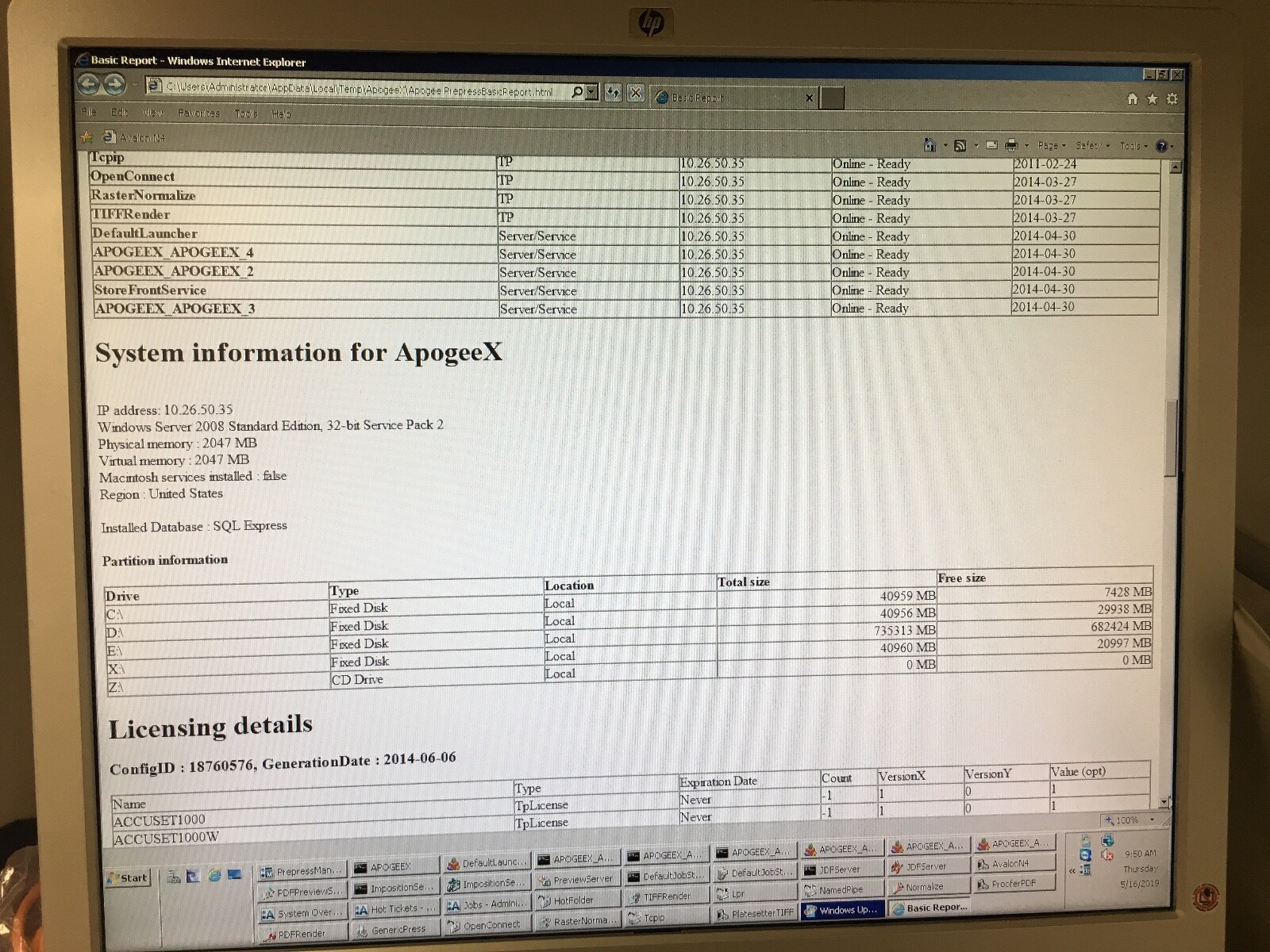1270x952 pixels.
Task: Print the report with the printer icon
Action: pyautogui.click(x=1011, y=145)
